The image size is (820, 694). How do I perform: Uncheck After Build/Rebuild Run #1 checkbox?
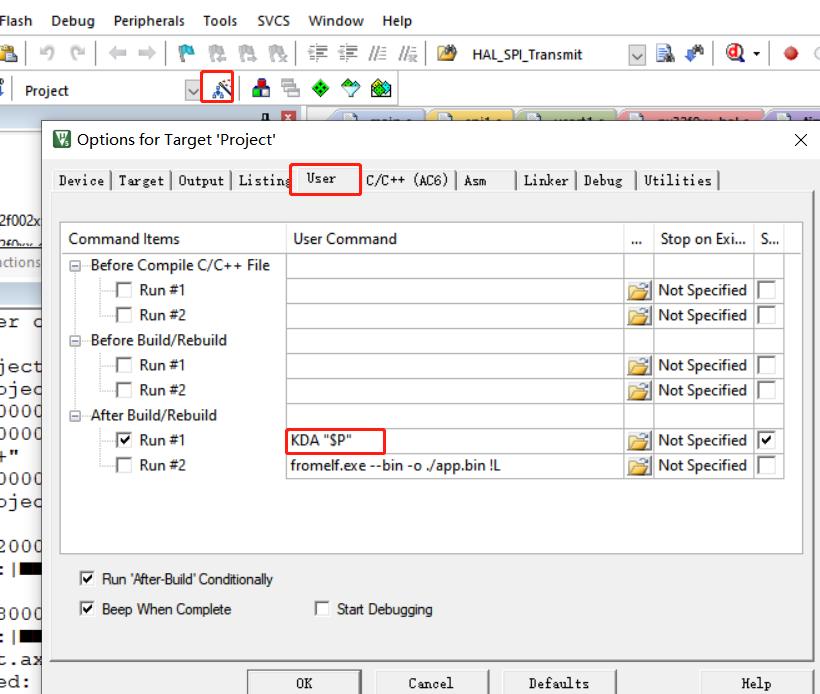(x=124, y=440)
